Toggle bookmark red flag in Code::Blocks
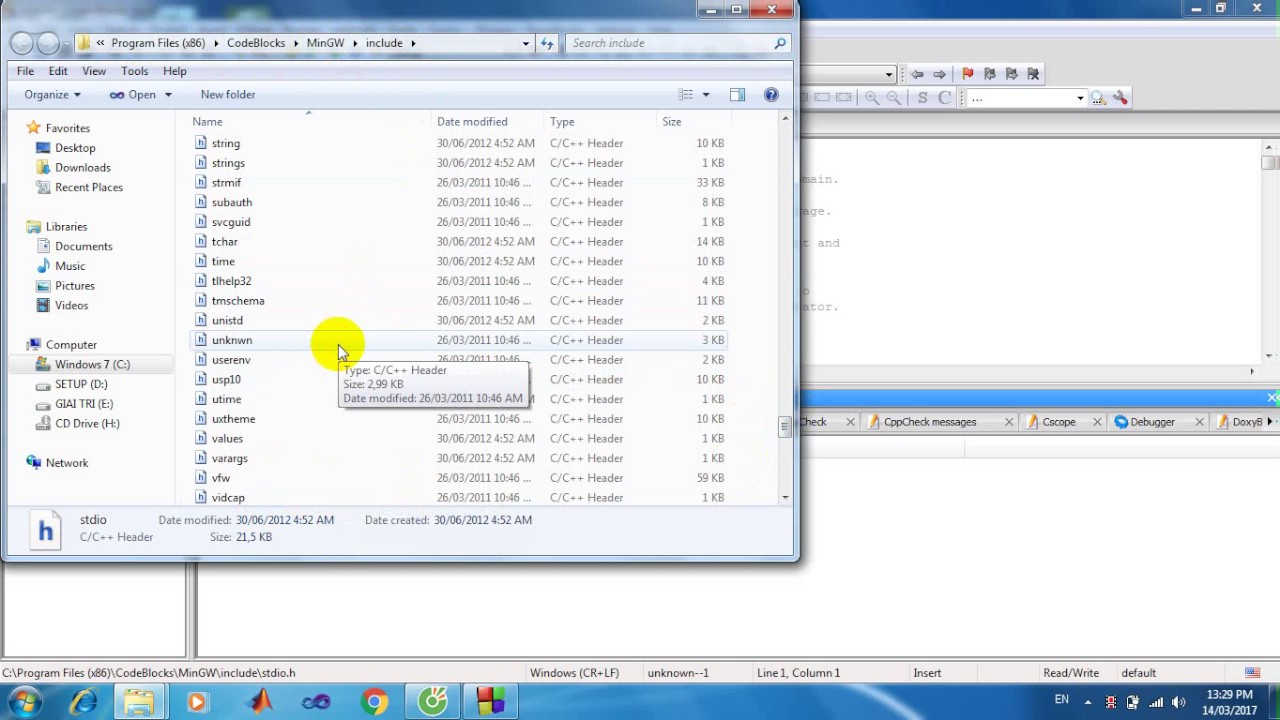The height and width of the screenshot is (720, 1280). coord(967,74)
